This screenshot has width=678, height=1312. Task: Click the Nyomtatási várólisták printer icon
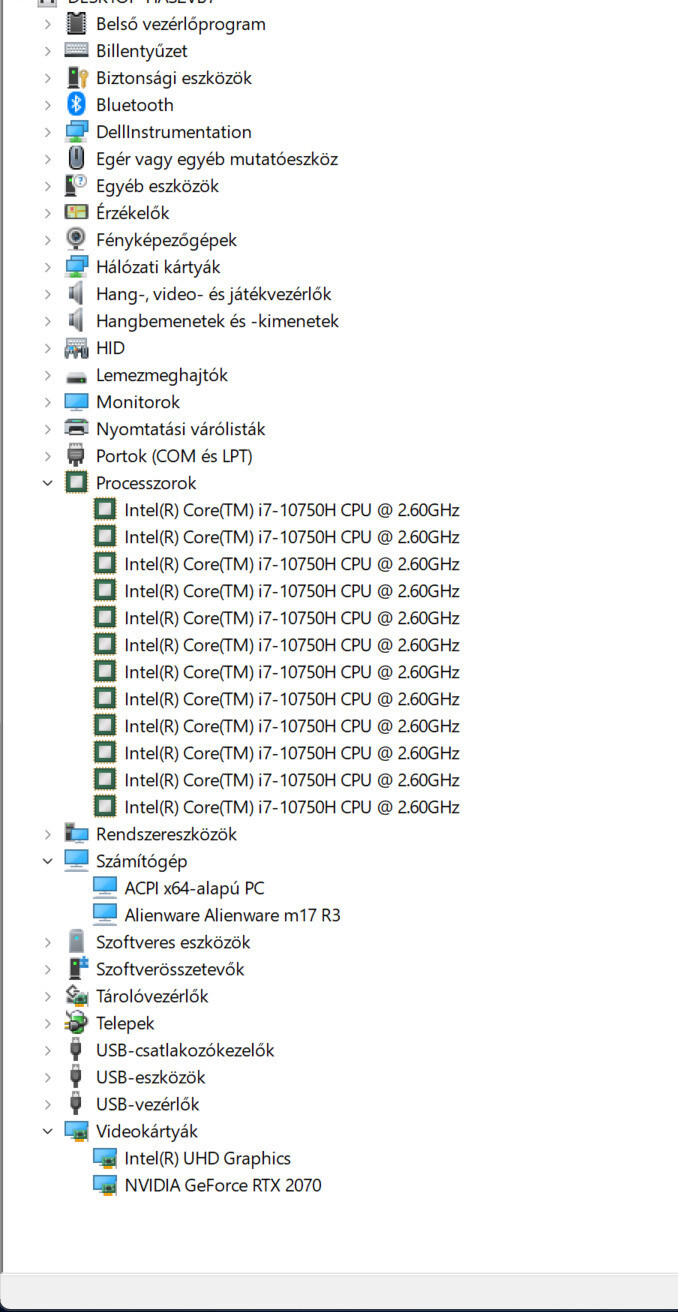coord(77,429)
